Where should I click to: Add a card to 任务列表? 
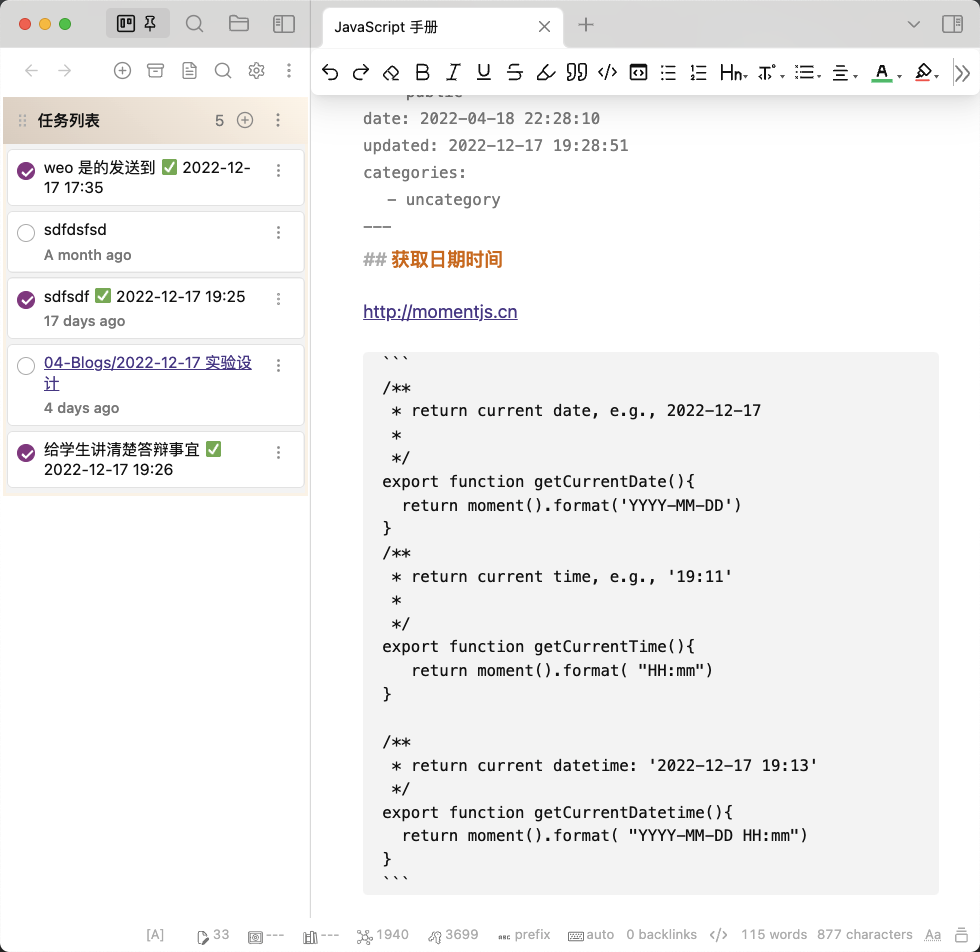[x=245, y=120]
